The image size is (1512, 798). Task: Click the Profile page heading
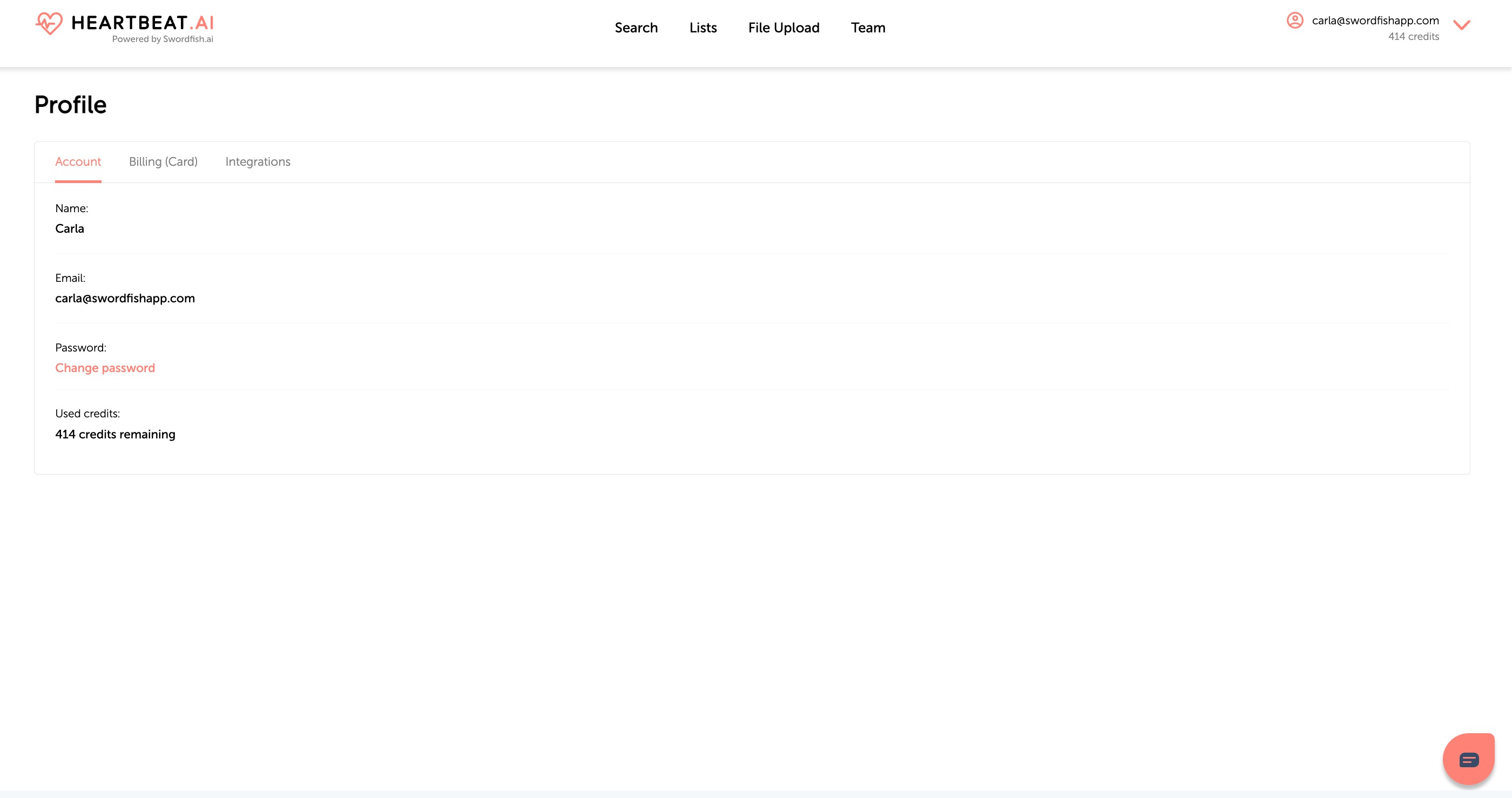pos(70,105)
